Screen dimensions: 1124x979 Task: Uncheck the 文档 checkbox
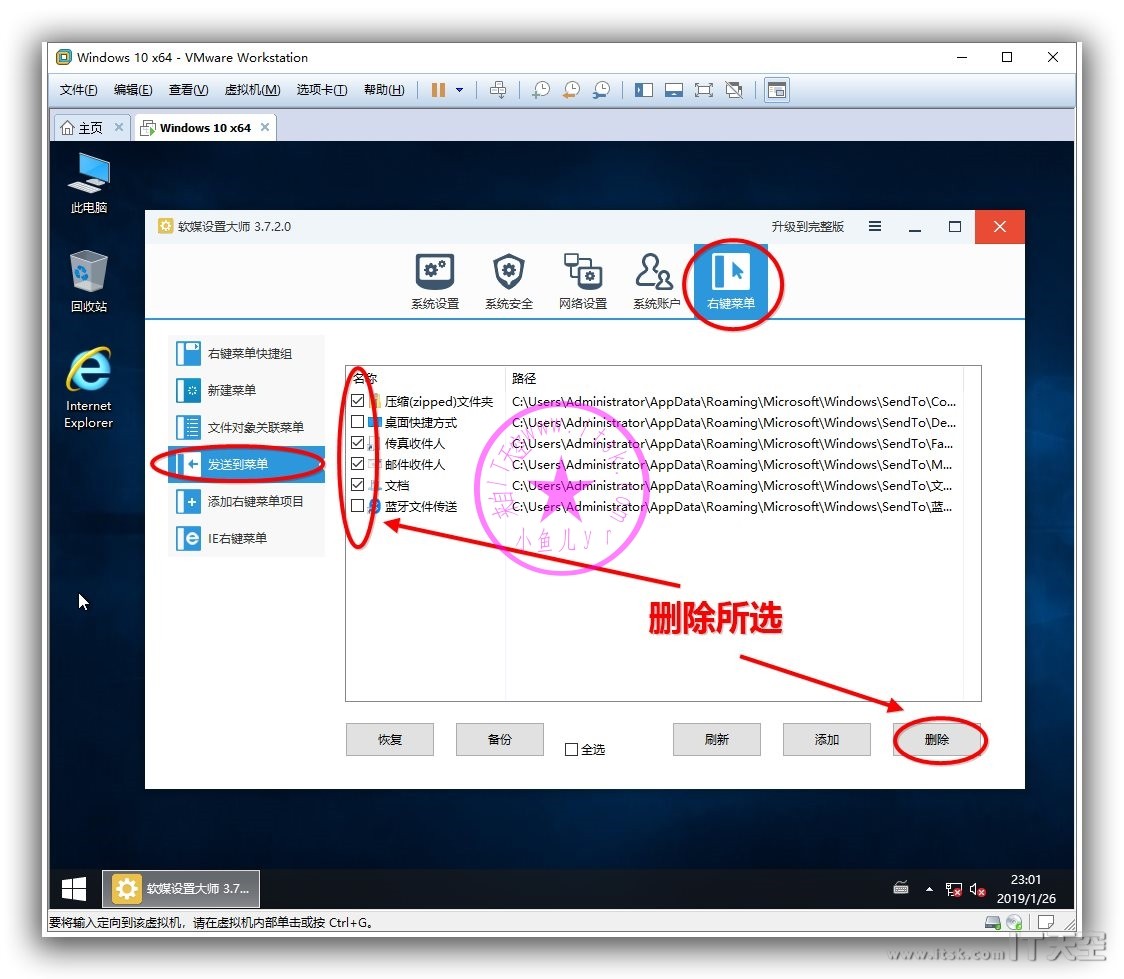click(x=358, y=484)
